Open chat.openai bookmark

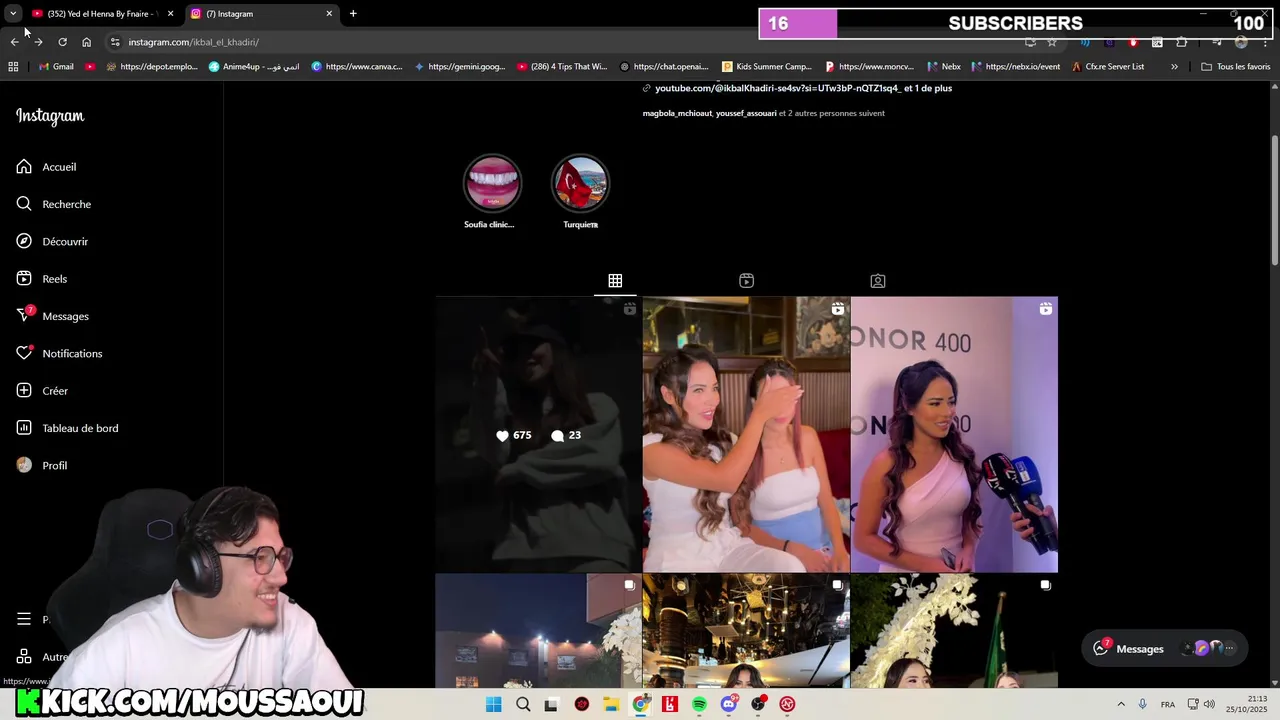click(664, 67)
